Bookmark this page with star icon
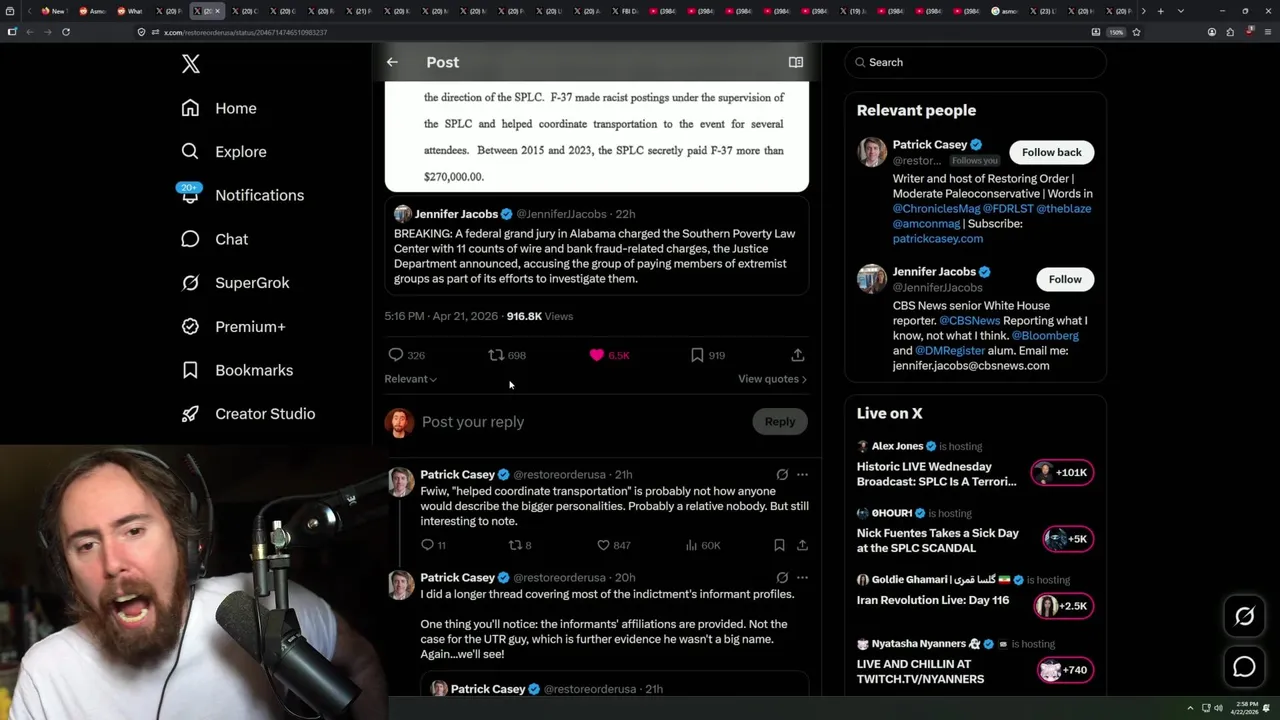This screenshot has width=1280, height=720. pyautogui.click(x=1136, y=32)
